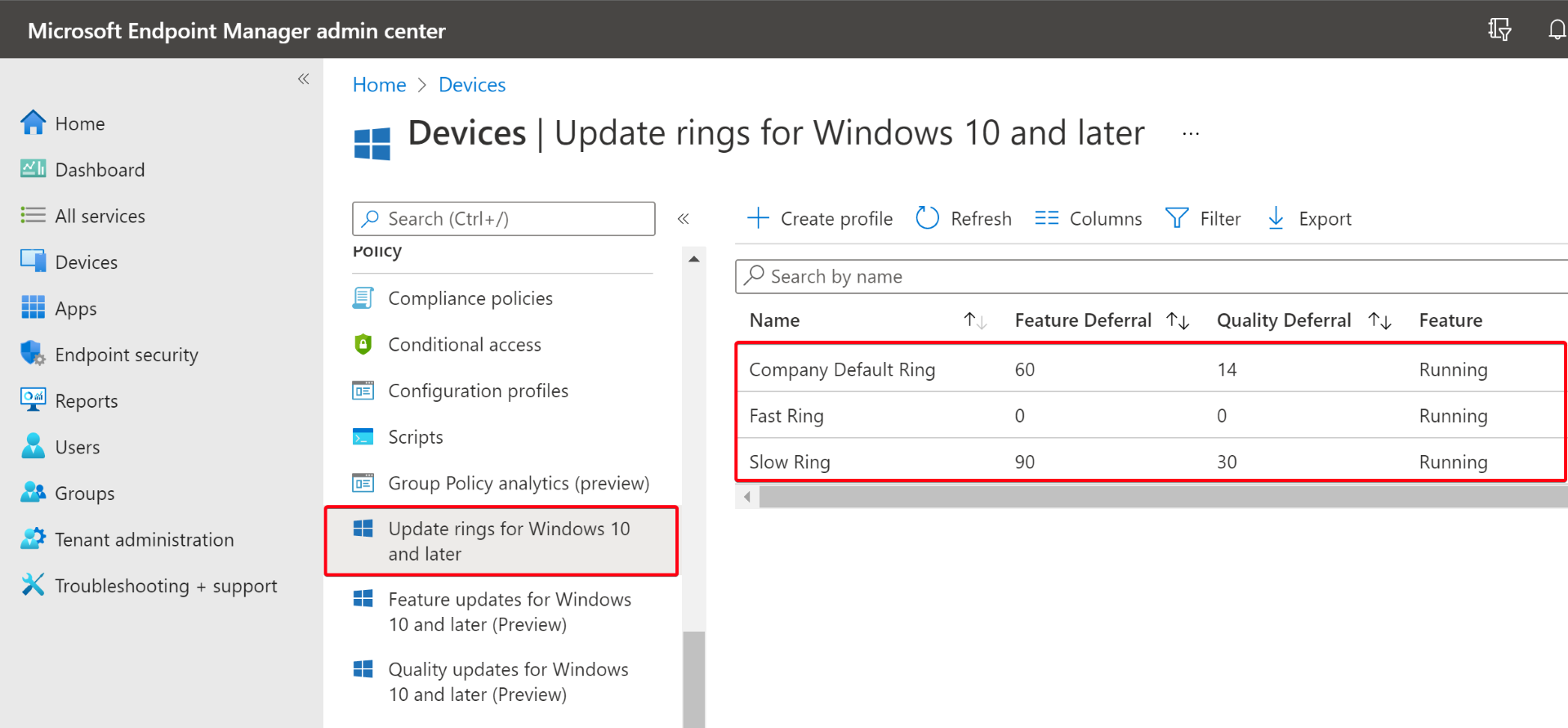1568x728 pixels.
Task: Click the Create profile button label
Action: pos(836,219)
